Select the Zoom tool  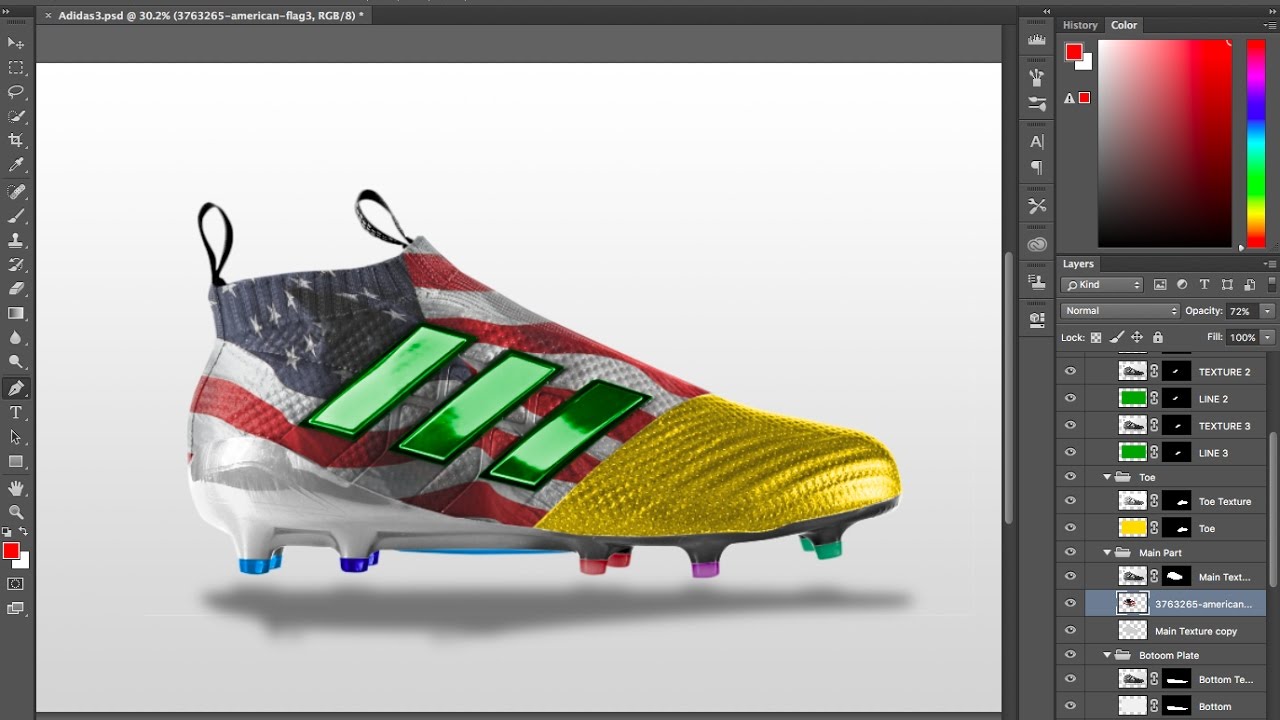pos(16,512)
